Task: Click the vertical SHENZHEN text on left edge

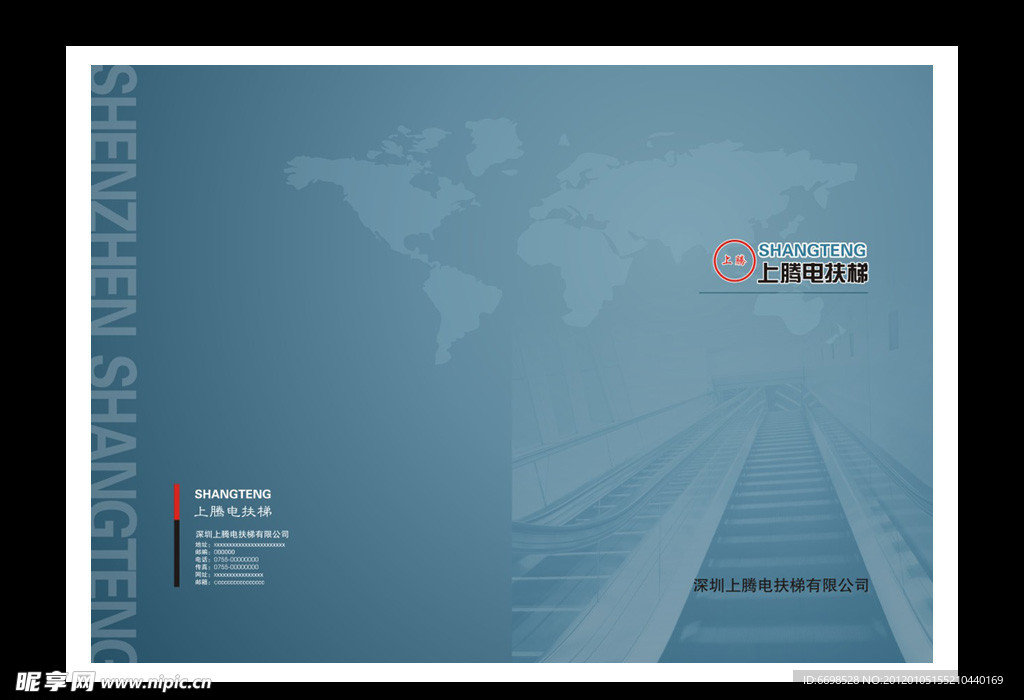Action: click(x=113, y=200)
